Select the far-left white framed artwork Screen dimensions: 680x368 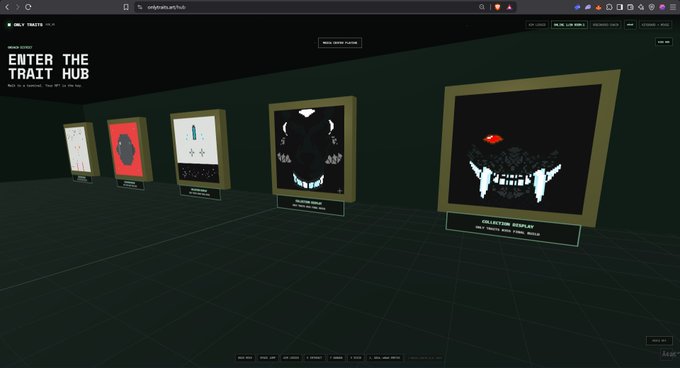click(81, 150)
